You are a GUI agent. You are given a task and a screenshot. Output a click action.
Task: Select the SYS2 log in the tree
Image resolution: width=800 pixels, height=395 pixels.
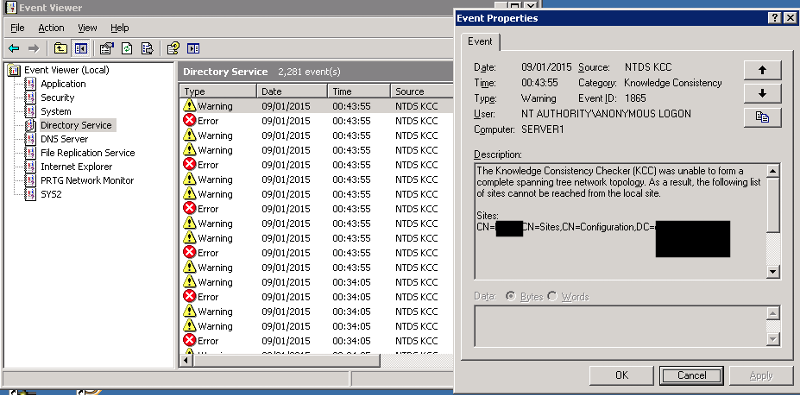[x=51, y=194]
